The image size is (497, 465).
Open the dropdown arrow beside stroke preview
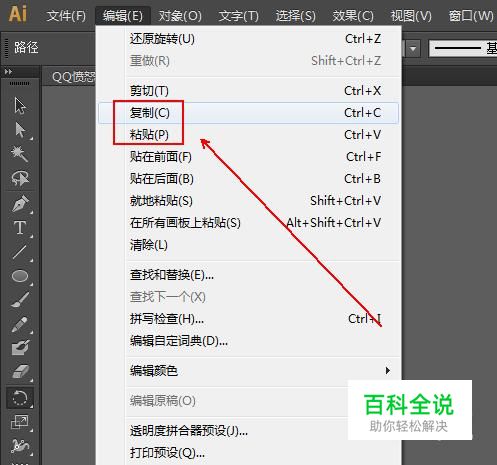[x=413, y=49]
